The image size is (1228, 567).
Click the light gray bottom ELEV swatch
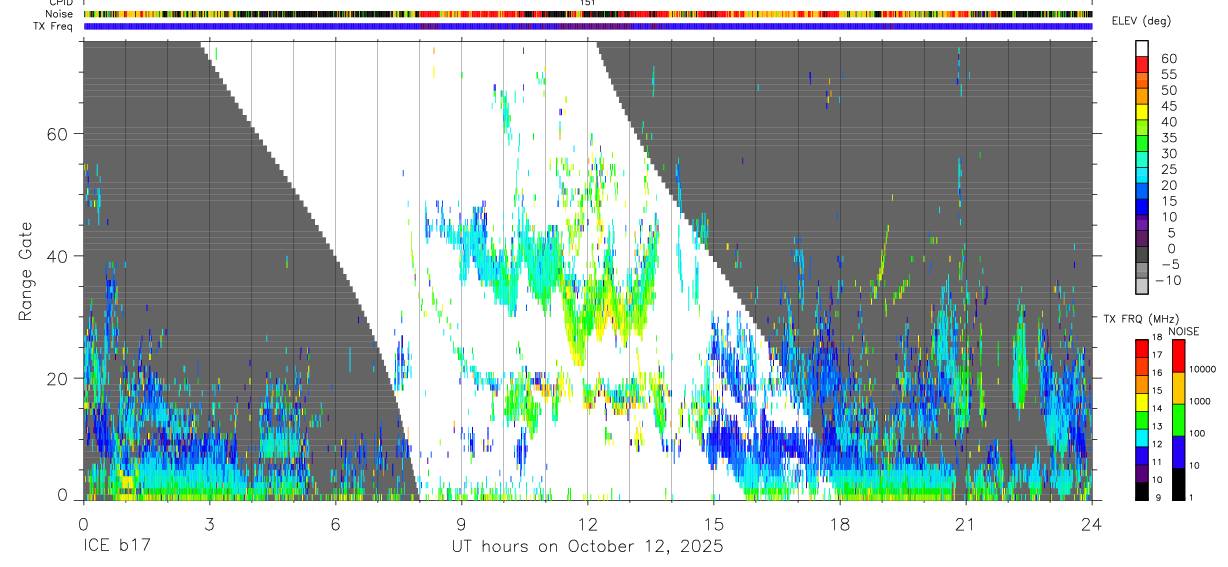pos(1142,286)
